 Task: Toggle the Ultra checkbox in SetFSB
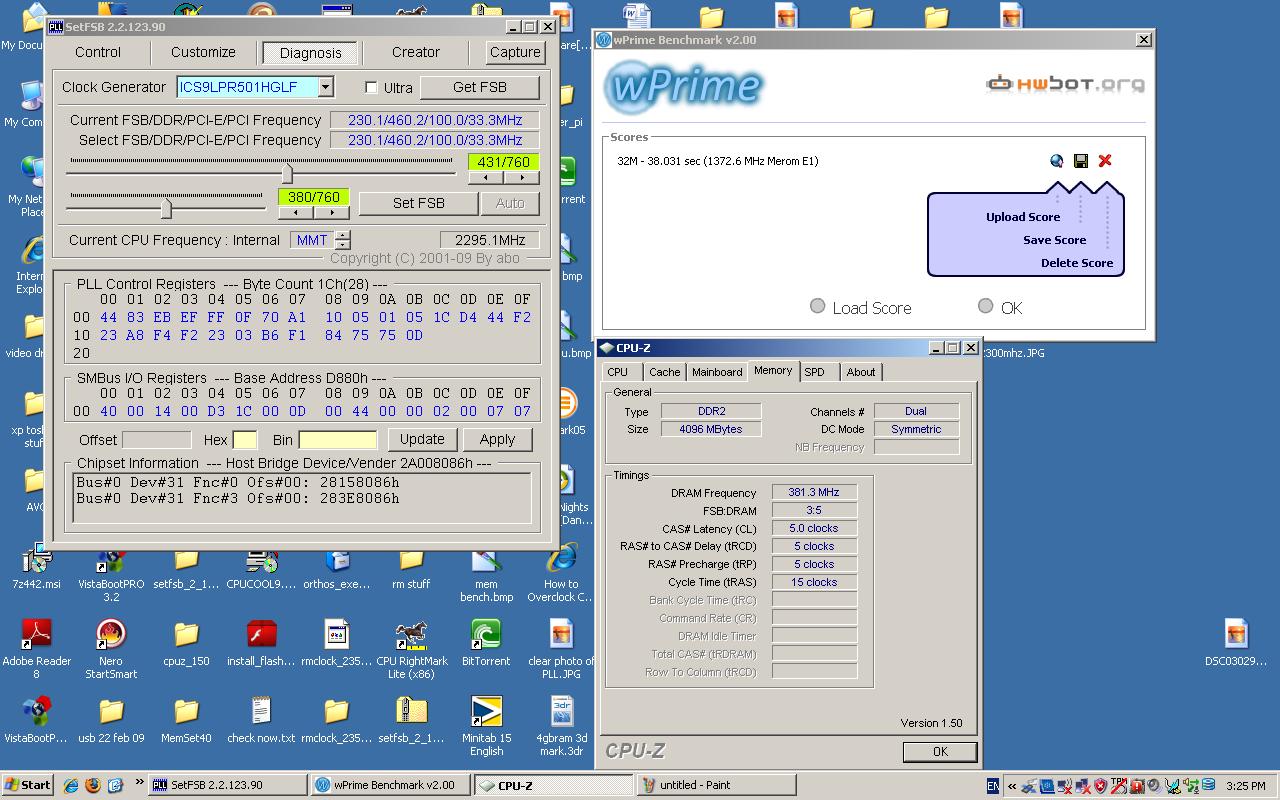coord(371,88)
